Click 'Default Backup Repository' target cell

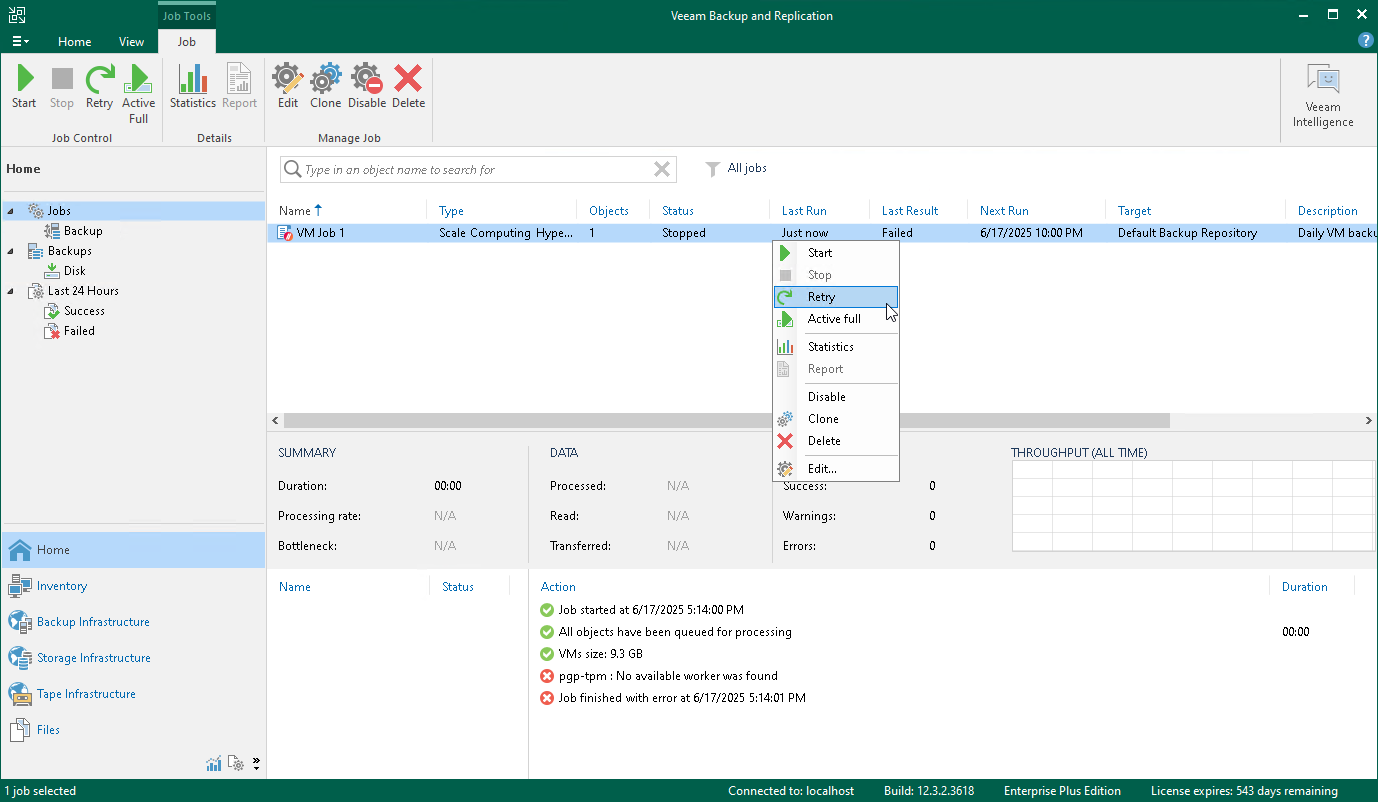(1187, 233)
